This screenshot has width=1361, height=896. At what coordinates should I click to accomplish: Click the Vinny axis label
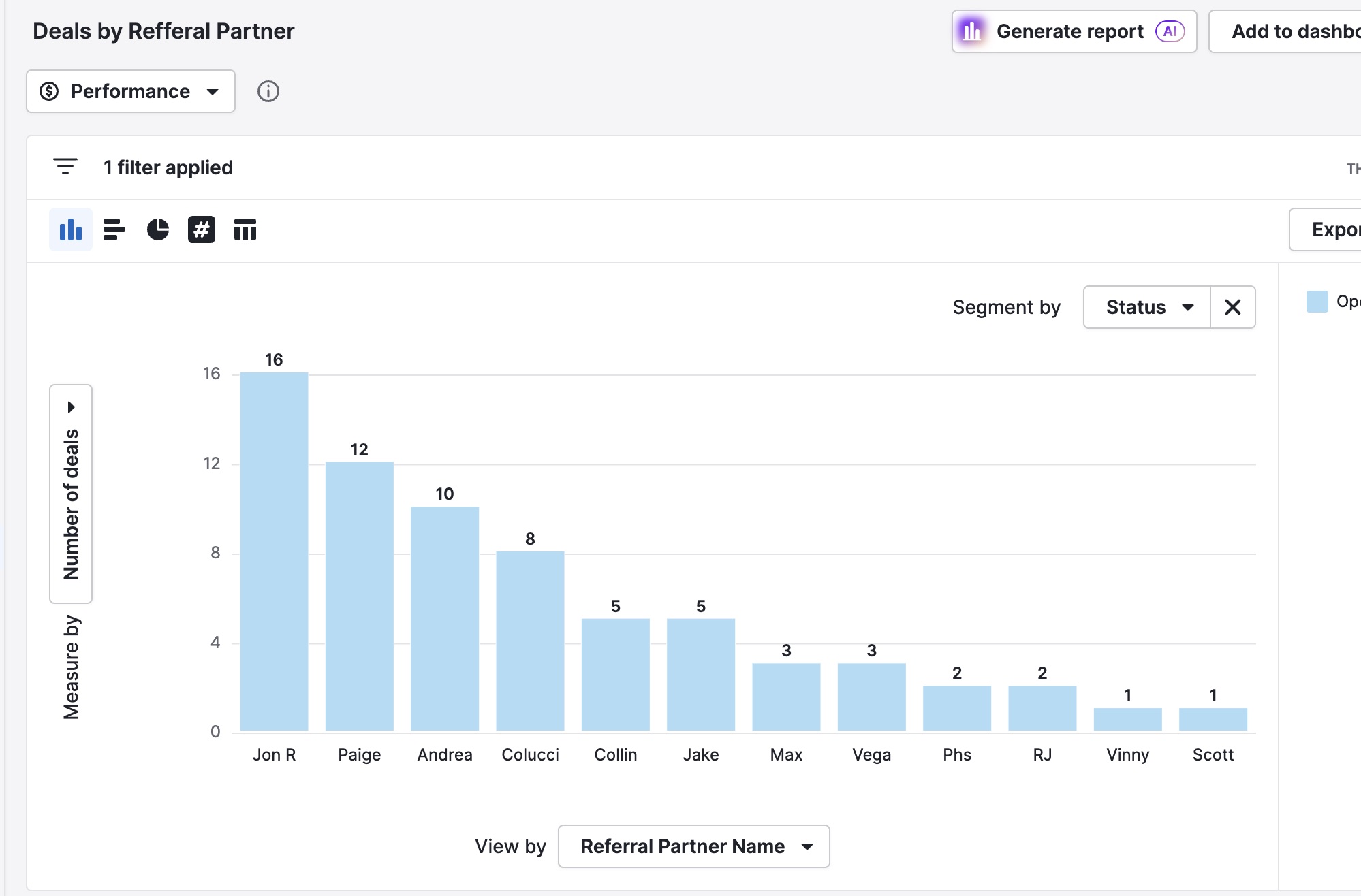coord(1128,754)
